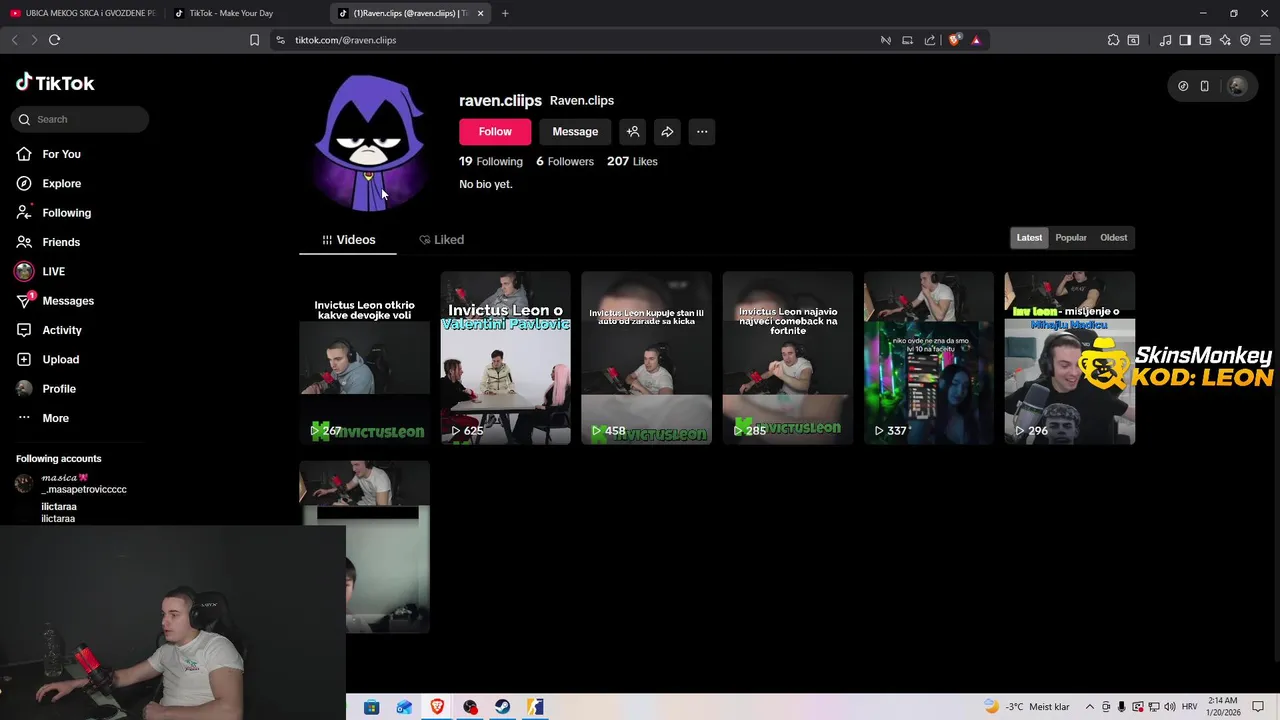Open video with 296 views
1280x720 pixels.
tap(1070, 358)
